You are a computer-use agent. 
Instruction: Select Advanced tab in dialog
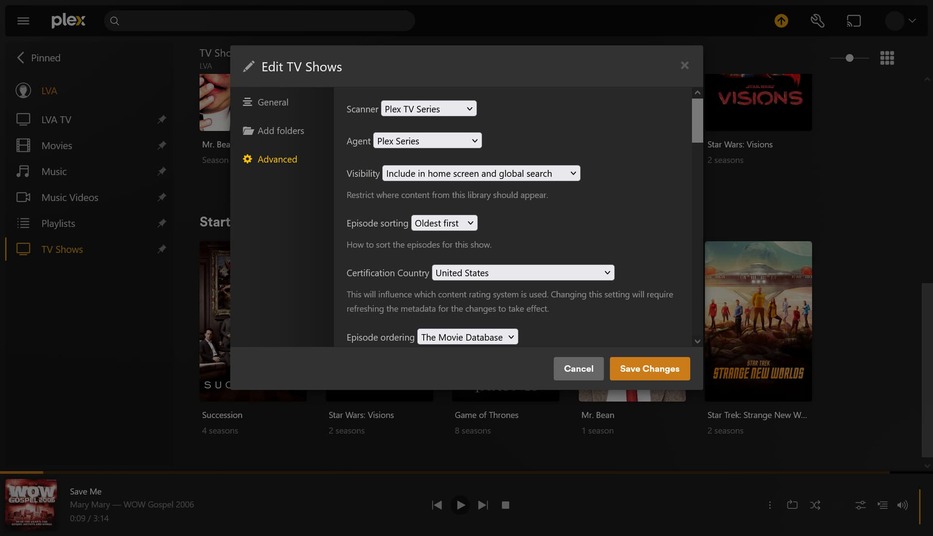coord(270,159)
